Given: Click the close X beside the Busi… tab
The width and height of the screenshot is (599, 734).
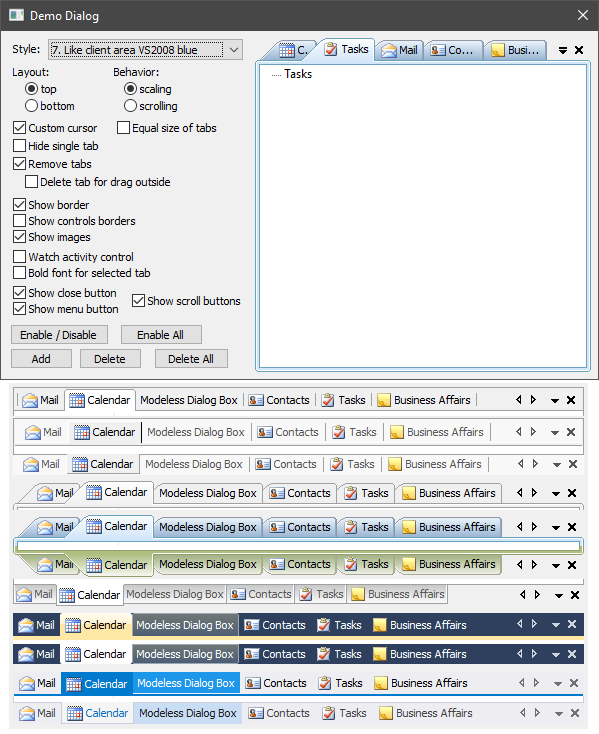Looking at the screenshot, I should point(579,50).
